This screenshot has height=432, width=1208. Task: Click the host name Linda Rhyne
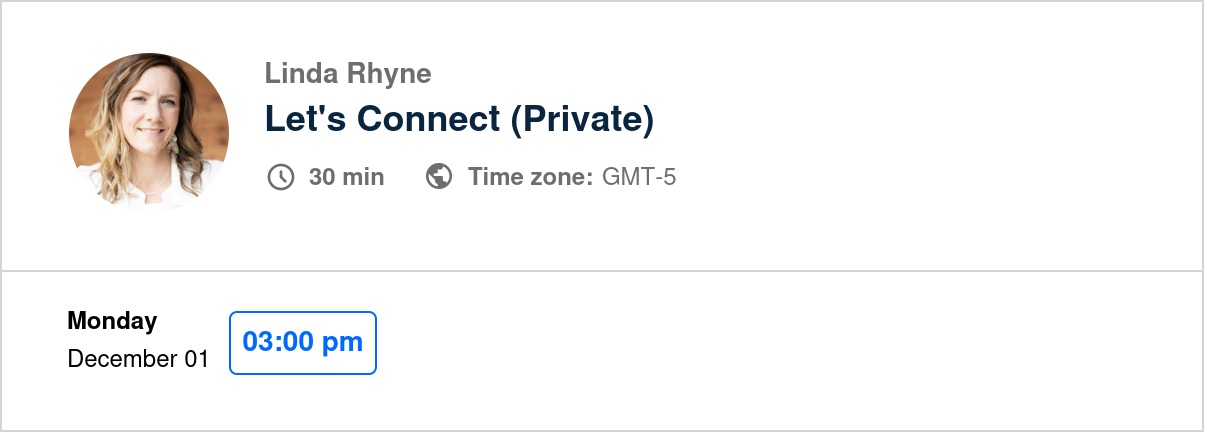click(348, 73)
